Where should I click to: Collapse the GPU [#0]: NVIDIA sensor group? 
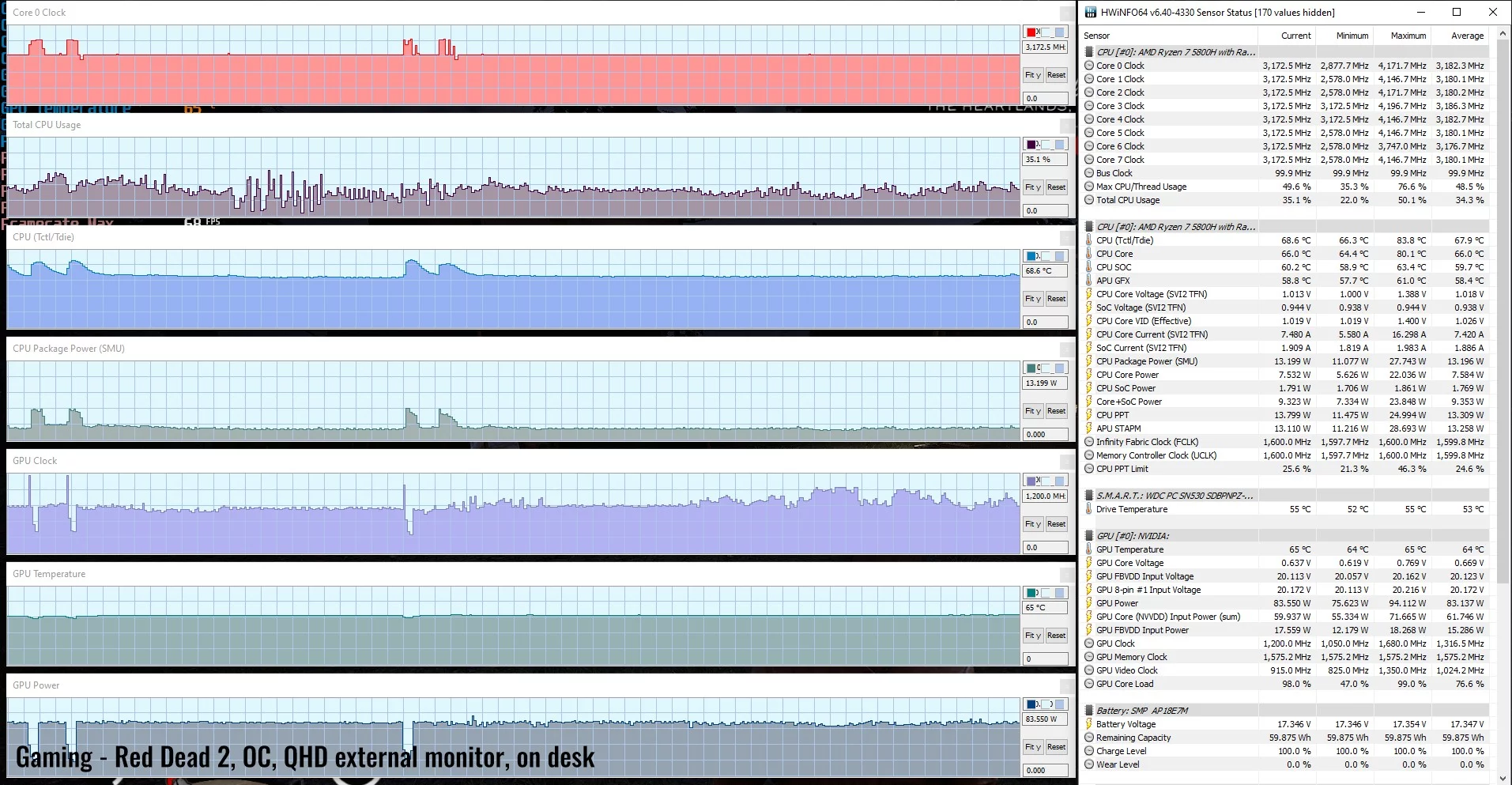point(1089,536)
